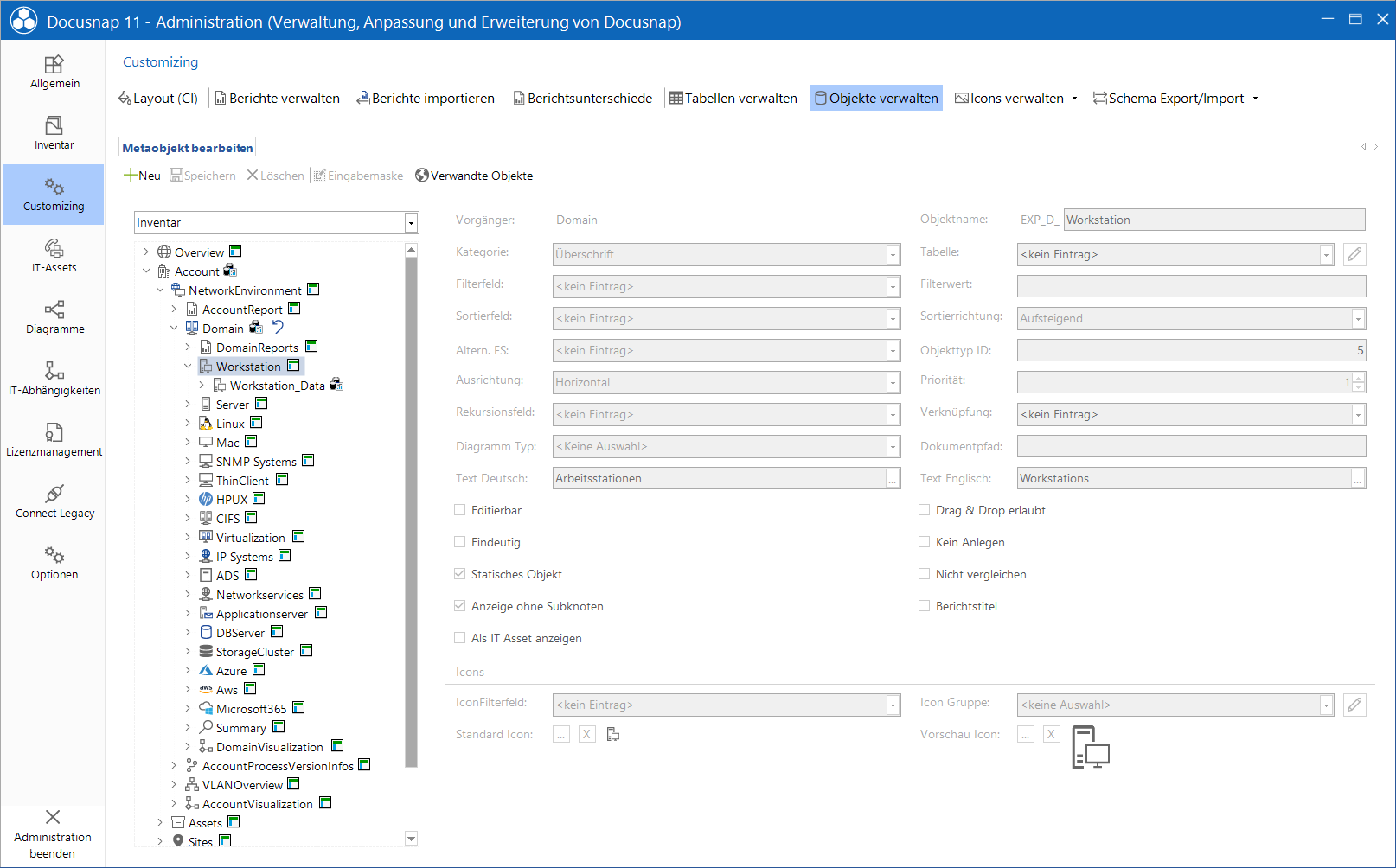Click Administration beenden X icon

pos(53,817)
